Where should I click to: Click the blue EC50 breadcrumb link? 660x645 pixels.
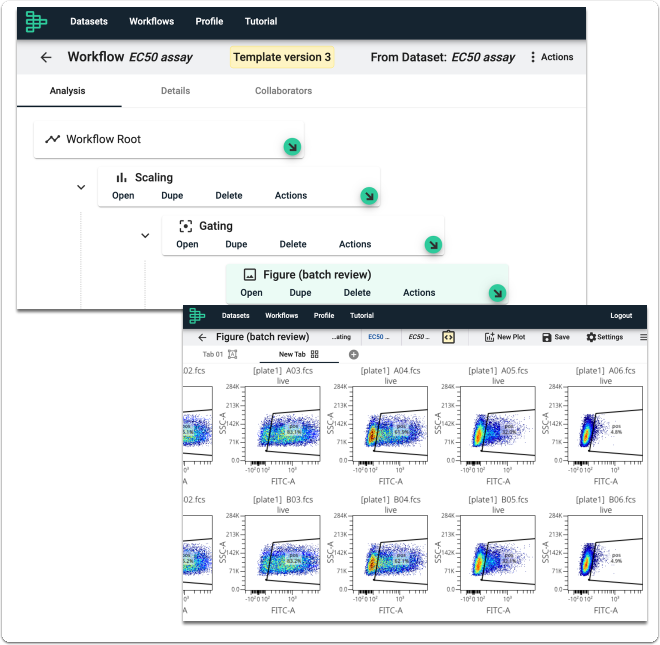point(378,337)
